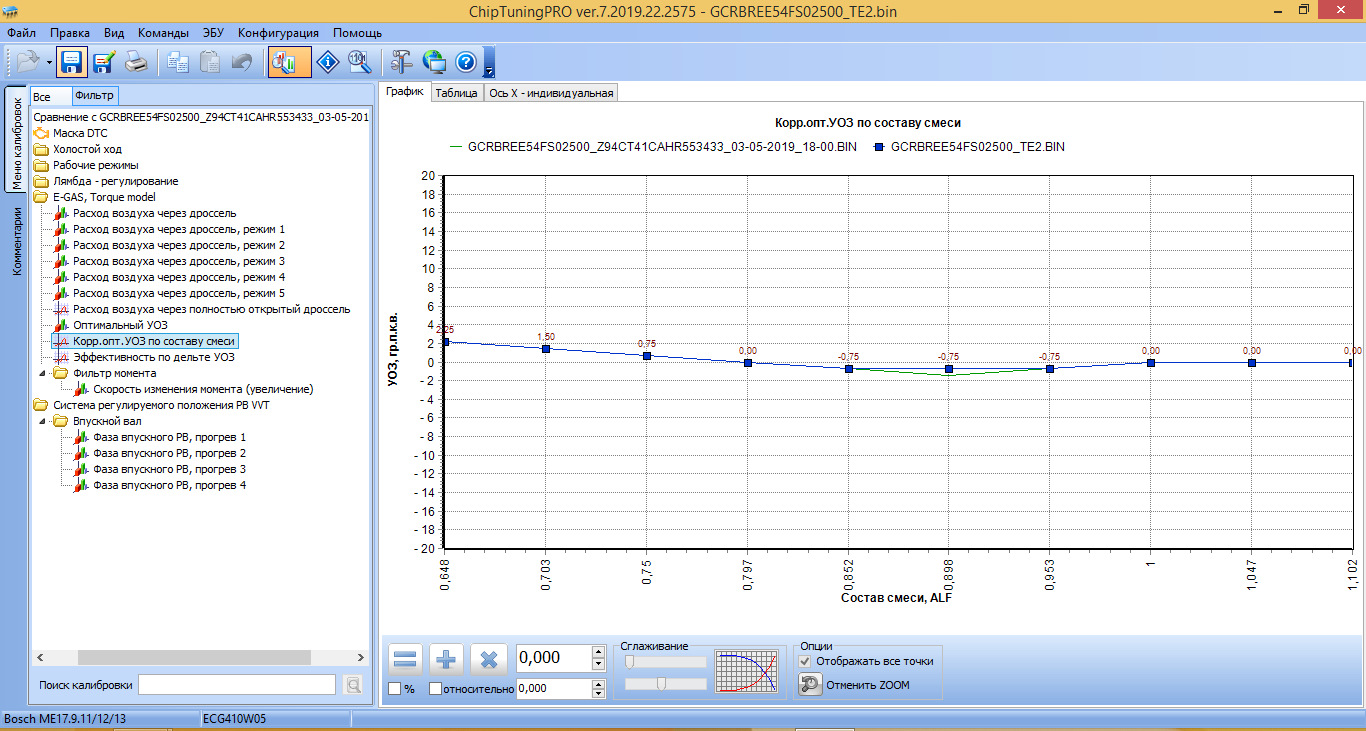1366x731 pixels.
Task: Click the hex search magnifier icon
Action: coord(359,62)
